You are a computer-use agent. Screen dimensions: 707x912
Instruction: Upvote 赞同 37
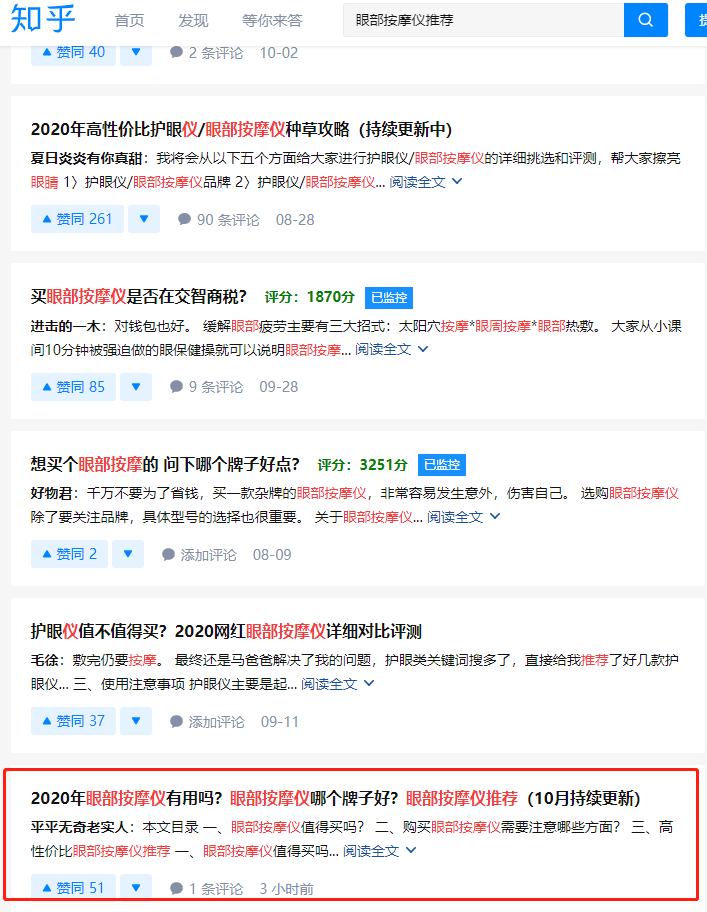(x=73, y=721)
